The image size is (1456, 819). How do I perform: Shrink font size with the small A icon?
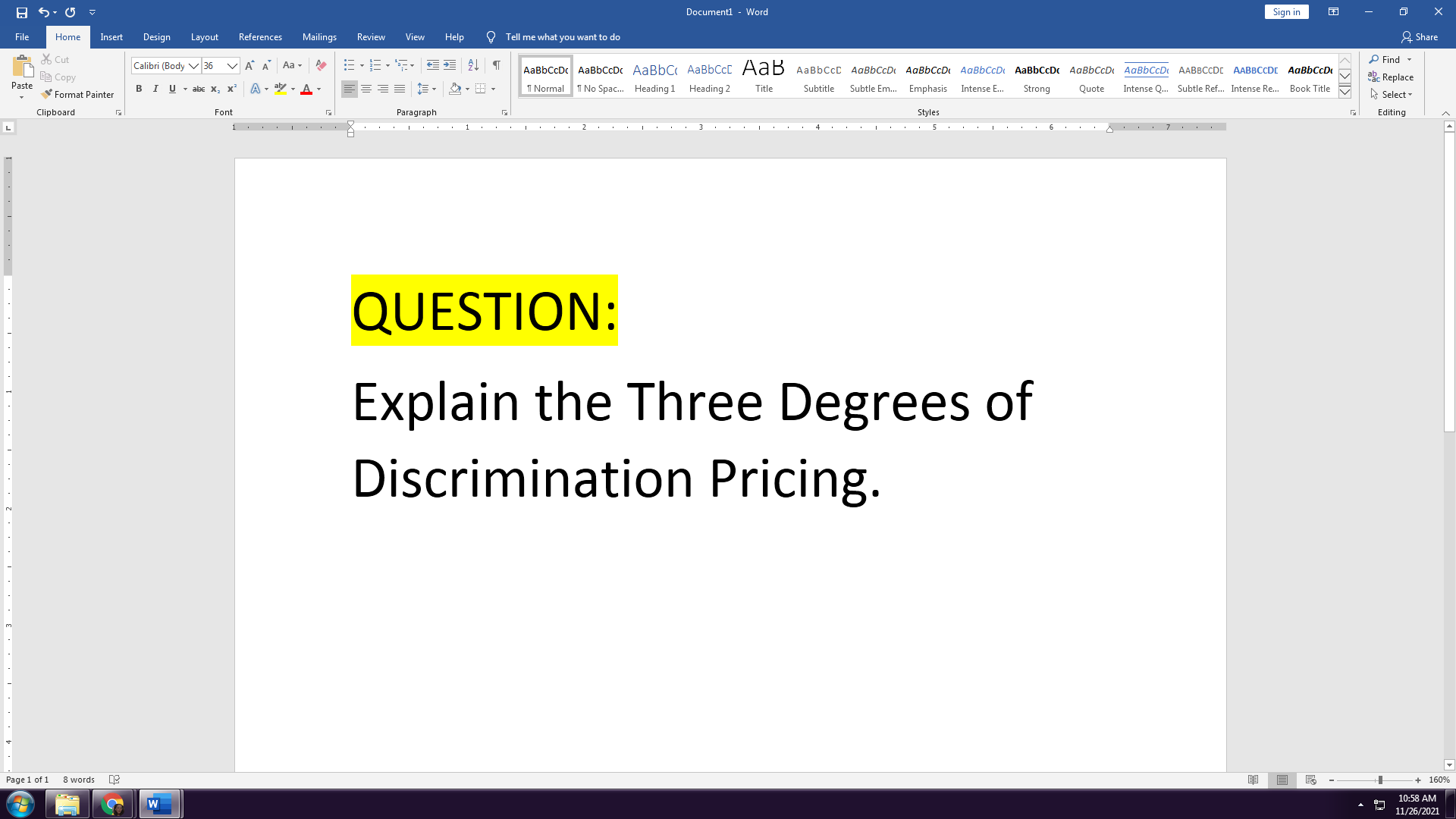point(266,66)
